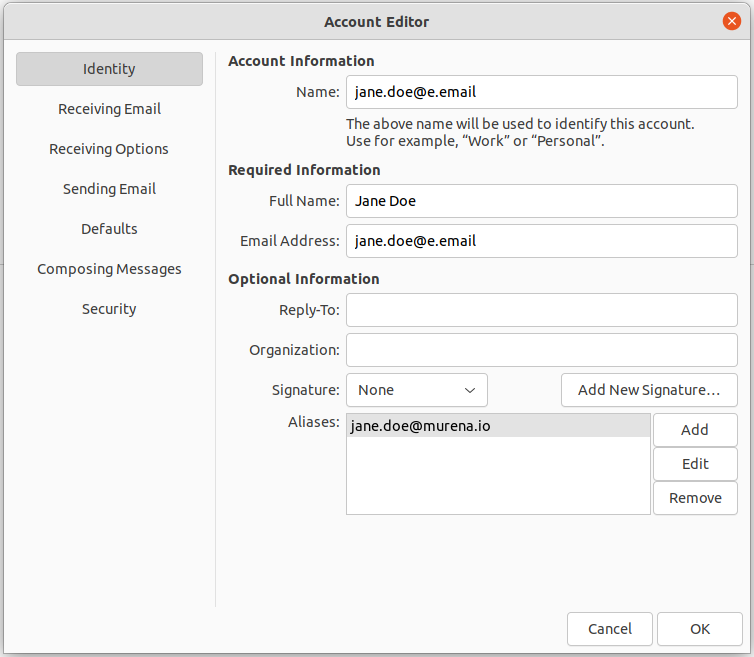Focus the Organization text box
This screenshot has height=657, width=754.
click(x=541, y=350)
